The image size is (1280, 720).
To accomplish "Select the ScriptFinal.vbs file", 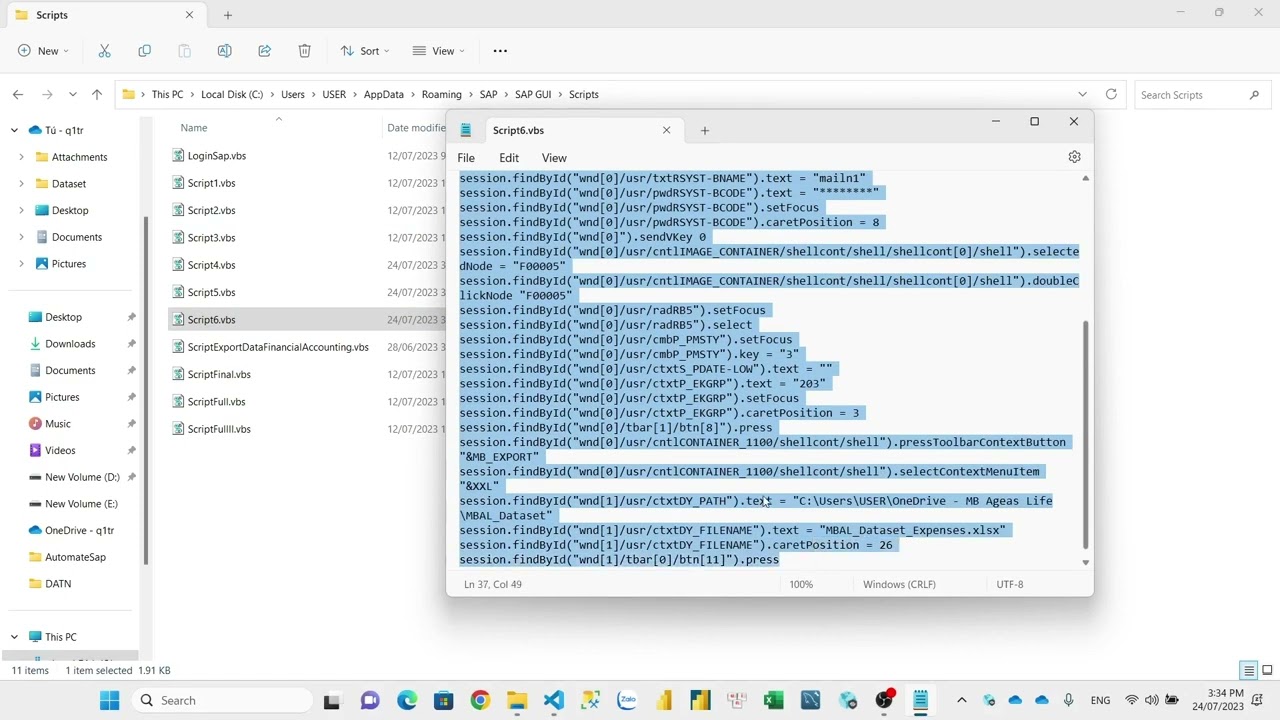I will click(x=219, y=374).
